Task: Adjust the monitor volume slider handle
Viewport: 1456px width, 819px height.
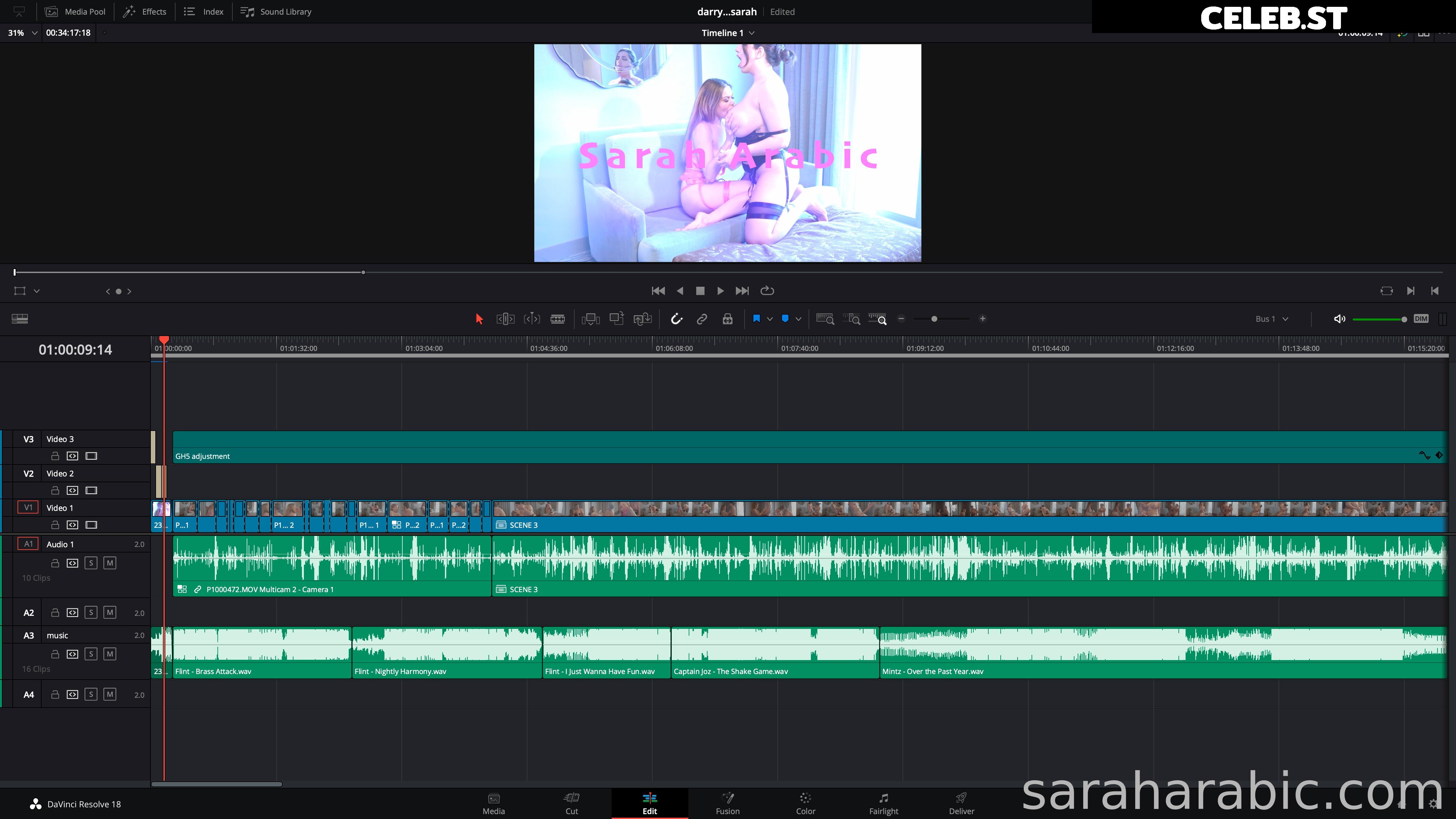Action: tap(1404, 319)
